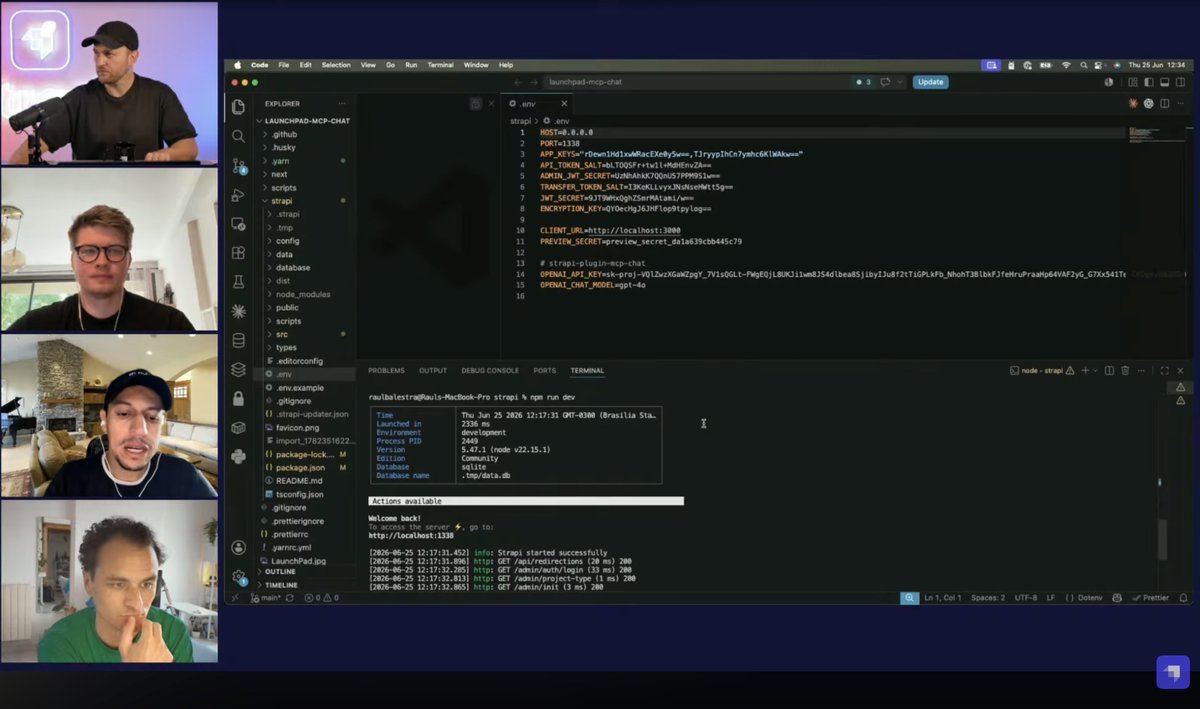
Task: Switch to the DEBUG CONSOLE tab
Action: [x=490, y=371]
